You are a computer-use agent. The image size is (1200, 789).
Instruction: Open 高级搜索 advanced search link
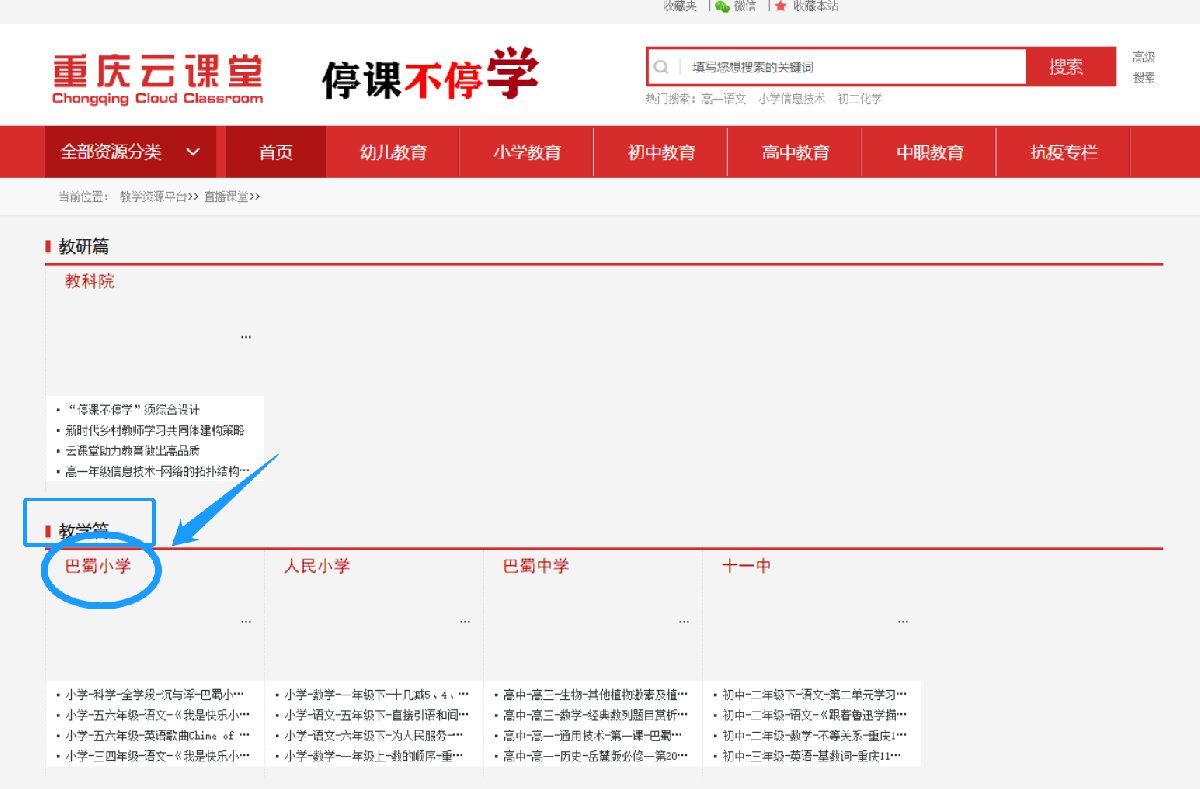tap(1143, 67)
